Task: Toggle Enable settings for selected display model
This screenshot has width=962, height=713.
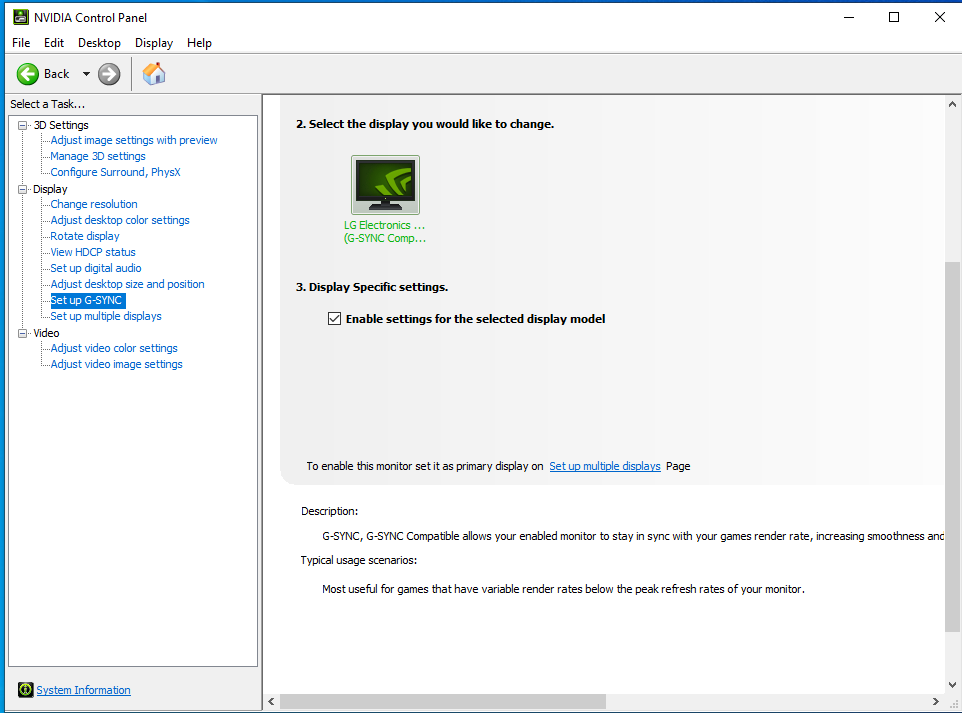Action: pyautogui.click(x=335, y=319)
